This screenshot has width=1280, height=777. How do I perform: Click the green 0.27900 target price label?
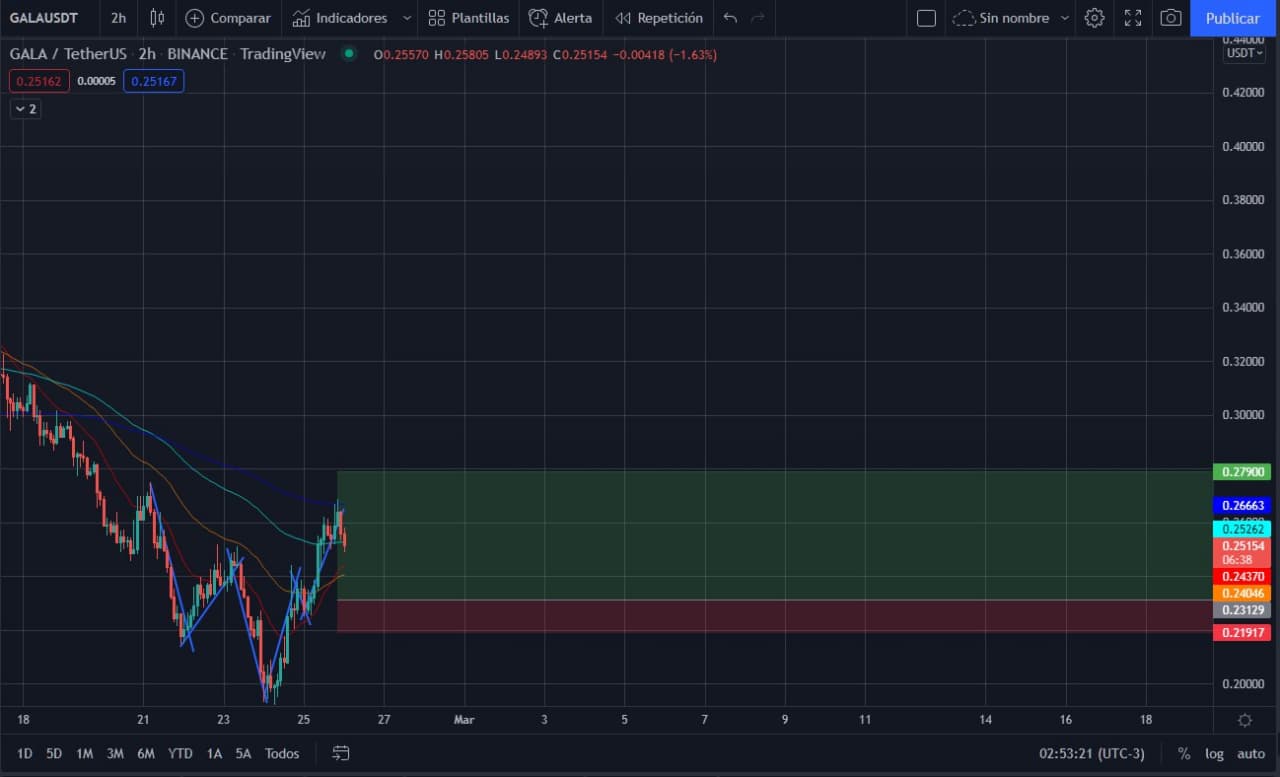[1241, 472]
